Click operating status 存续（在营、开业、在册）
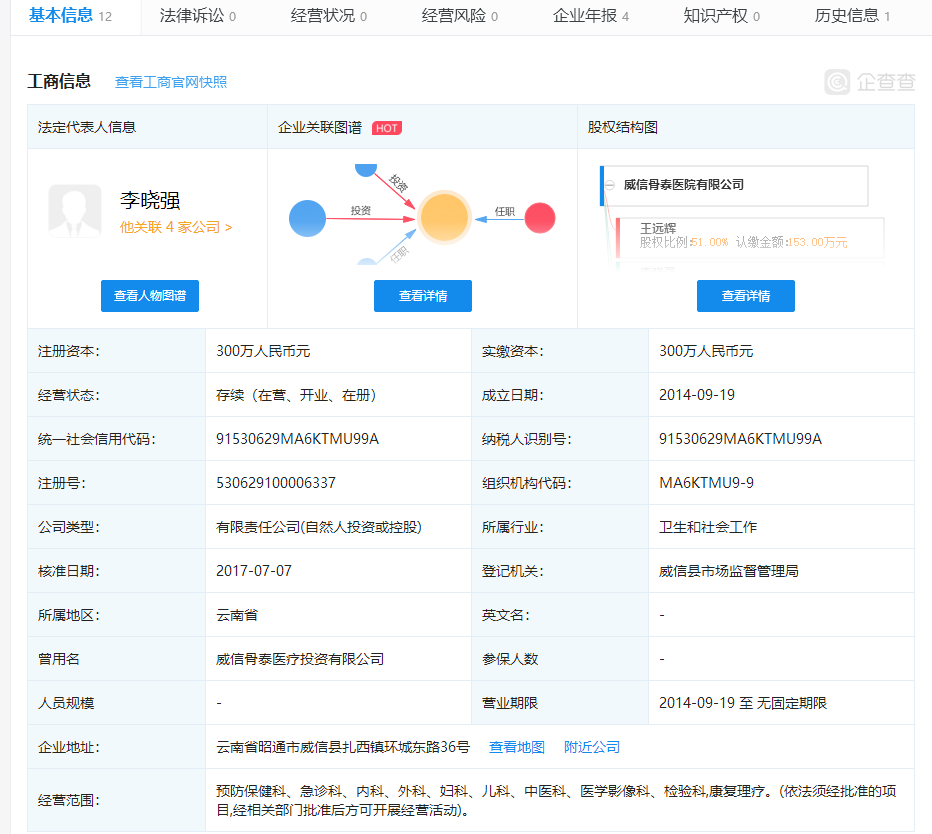This screenshot has width=932, height=834. (x=295, y=395)
